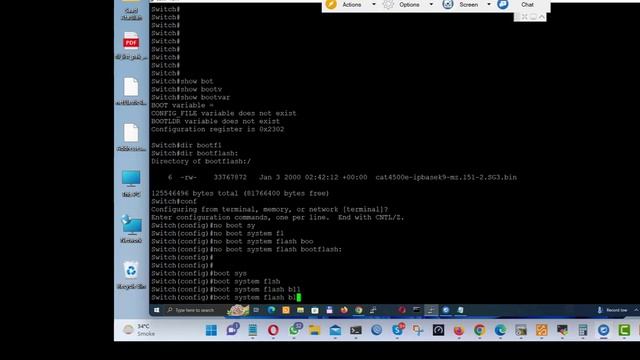Viewport: 640px width, 360px height.
Task: Open the Options menu in remote toolbar
Action: [409, 5]
